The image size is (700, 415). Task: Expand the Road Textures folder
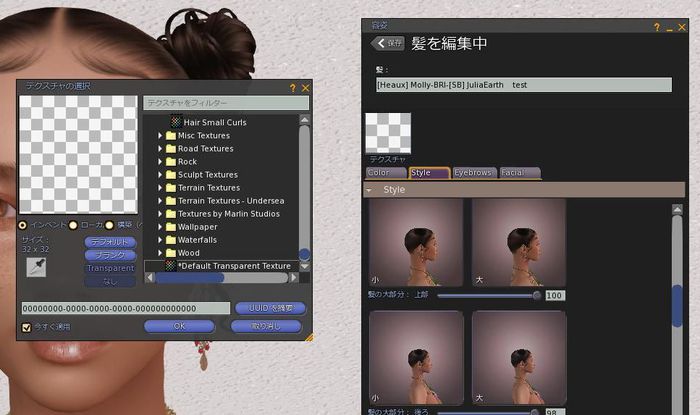pos(160,149)
